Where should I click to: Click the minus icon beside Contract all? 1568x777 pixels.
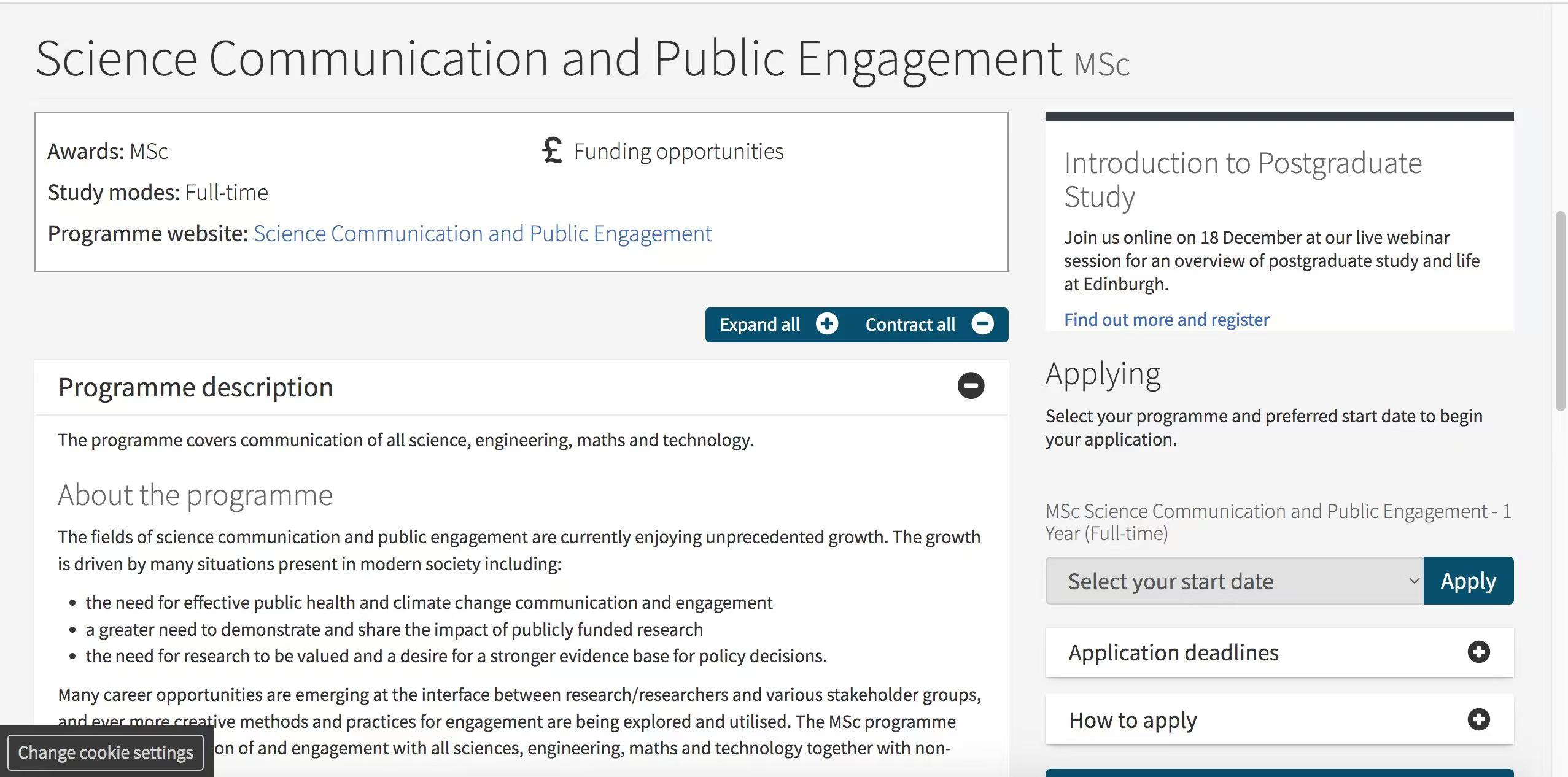pos(982,324)
